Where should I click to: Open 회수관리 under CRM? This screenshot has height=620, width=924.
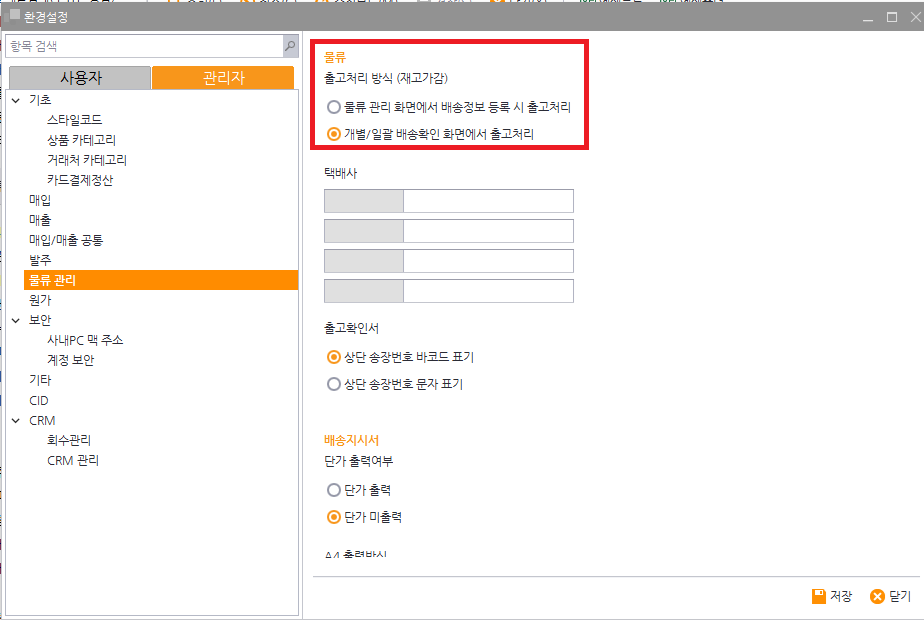click(69, 440)
